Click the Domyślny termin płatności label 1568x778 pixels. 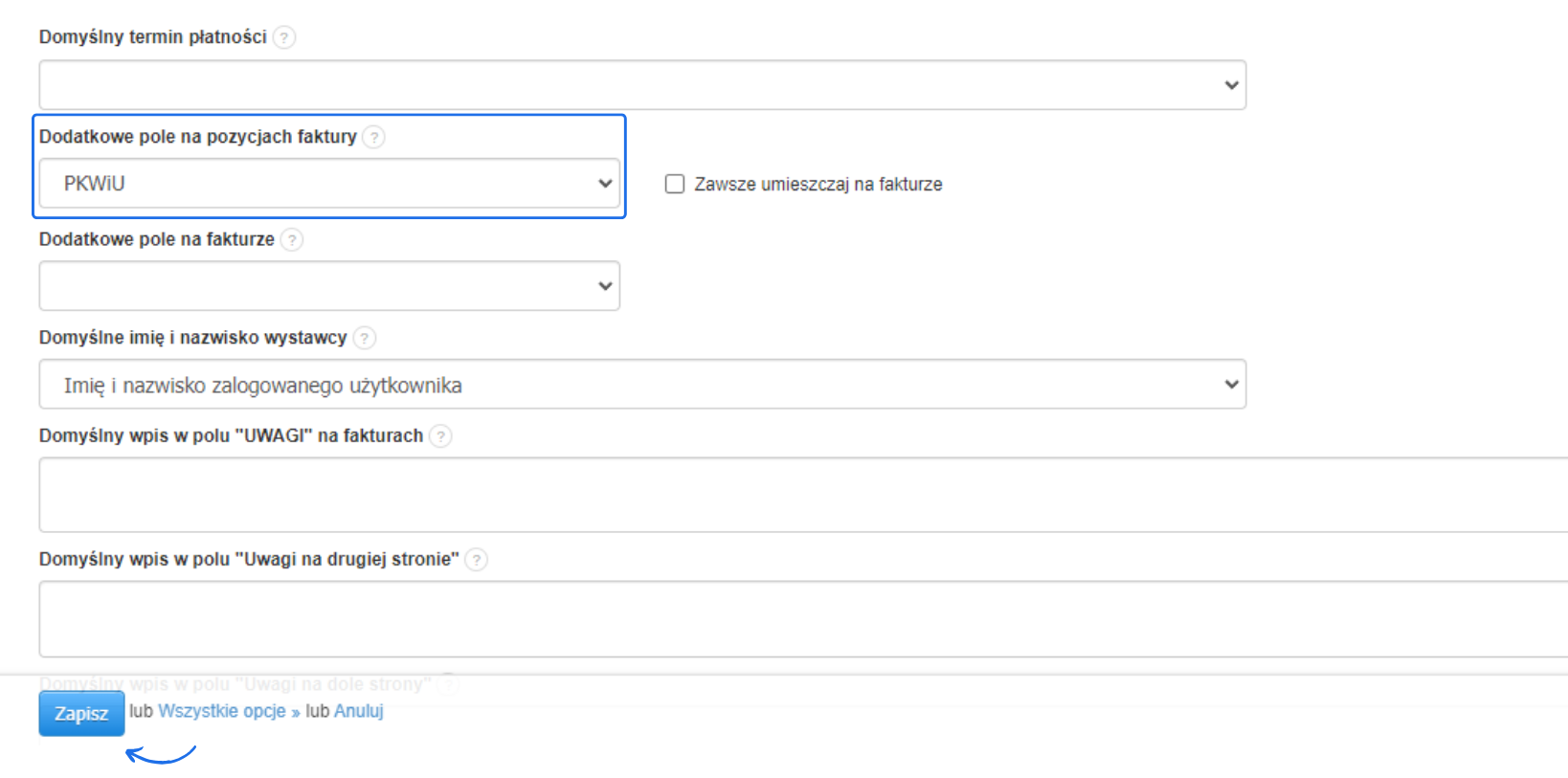pos(152,37)
